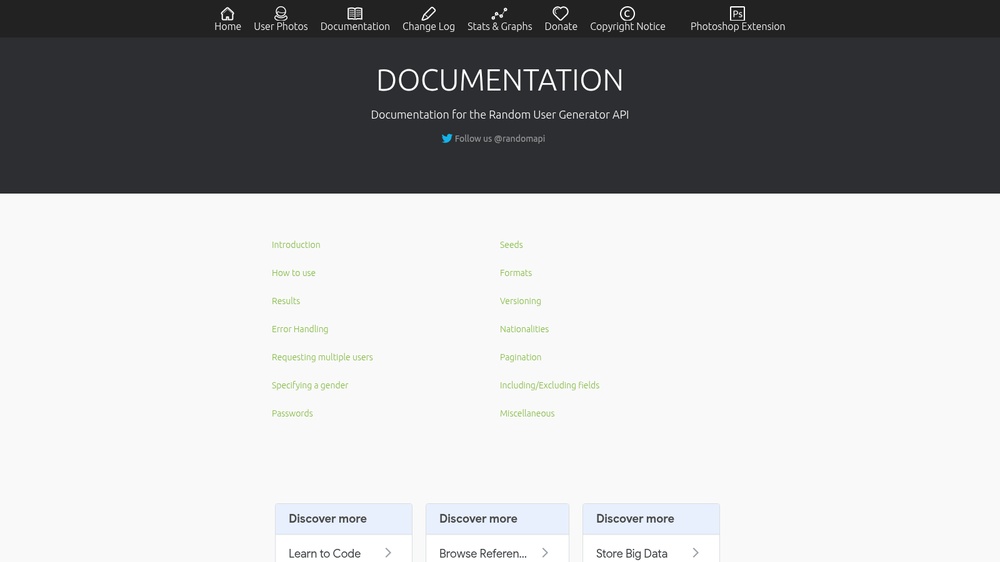Go to the Miscellaneous section
The image size is (1000, 562).
527,413
